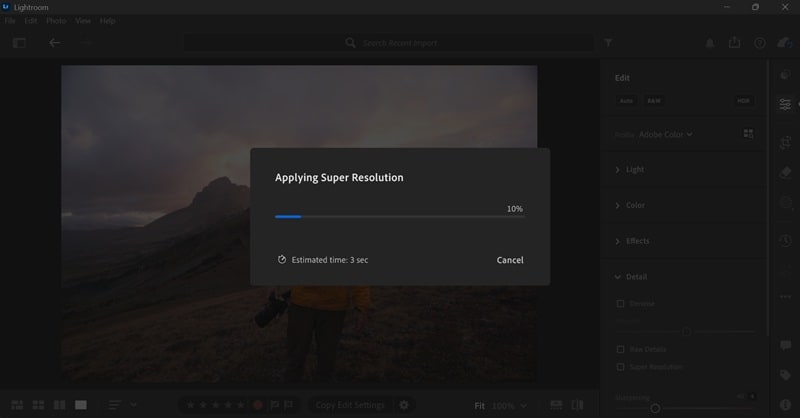
Task: Switch to compare view icon
Action: point(60,405)
